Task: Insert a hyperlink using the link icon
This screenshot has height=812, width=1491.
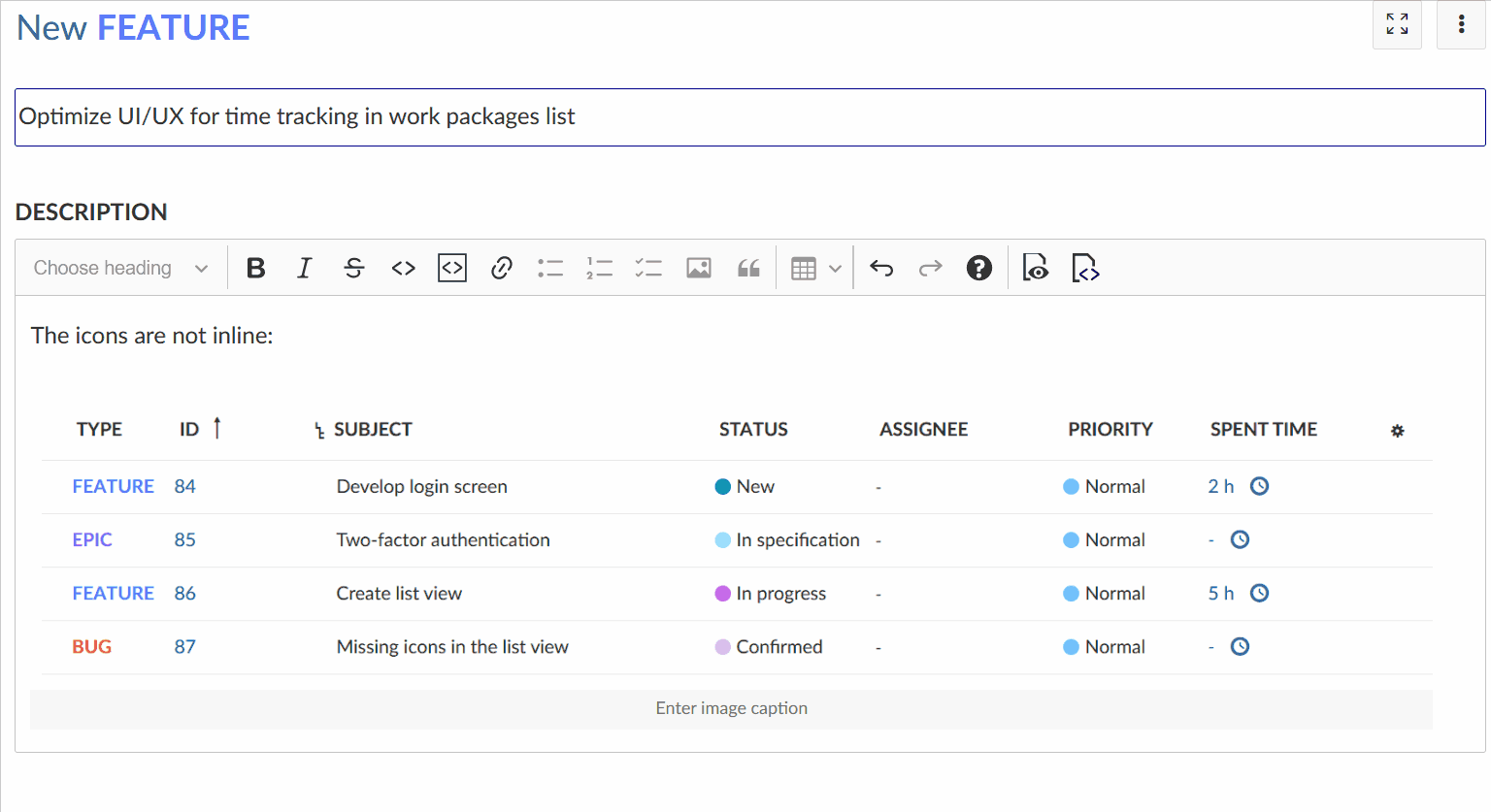Action: [501, 268]
